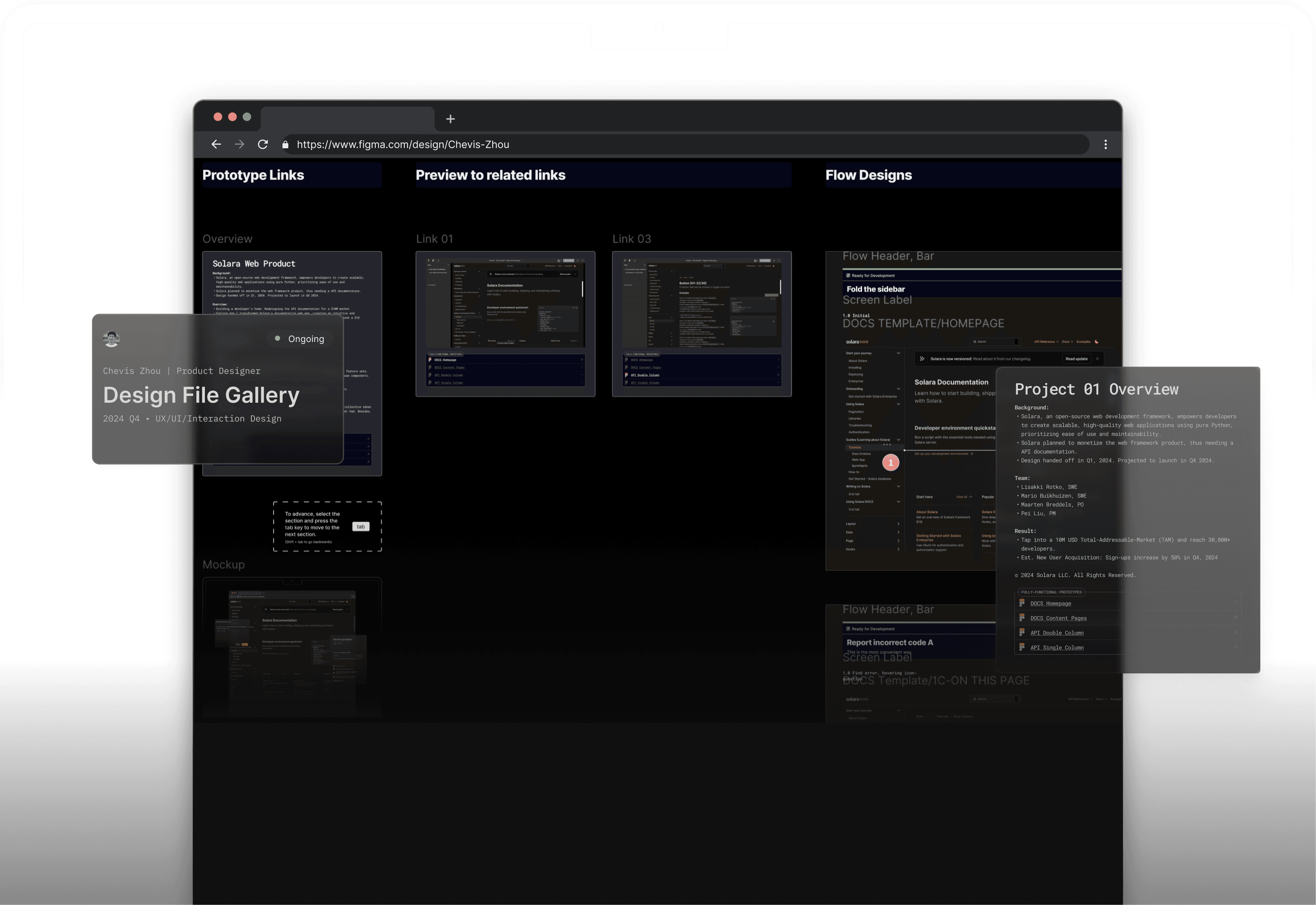Click the Examples menu item in docs header

(x=1083, y=342)
